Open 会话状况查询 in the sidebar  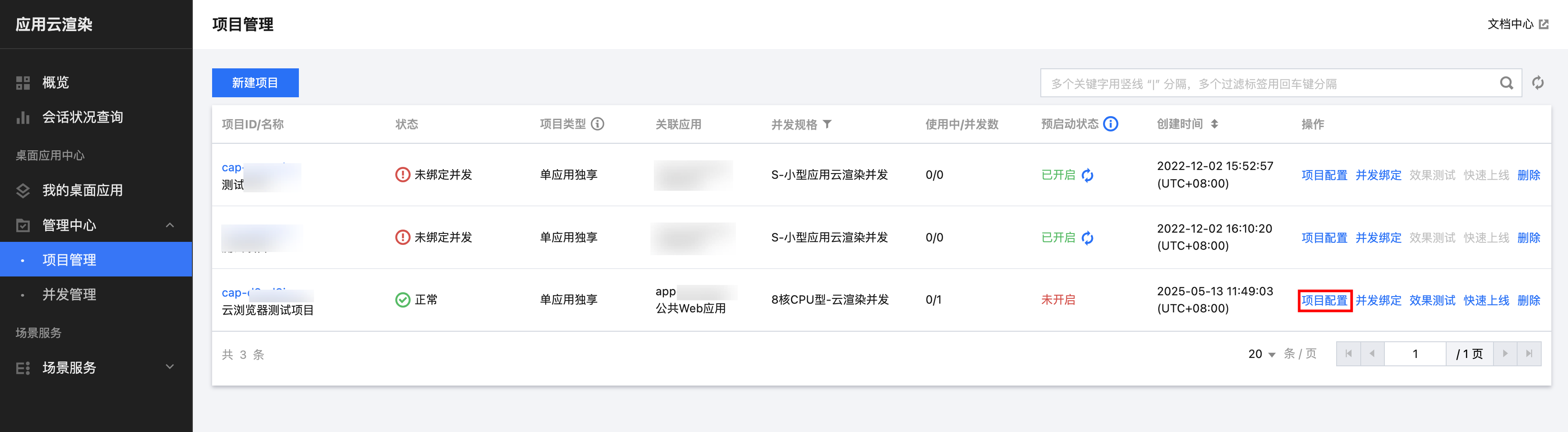point(82,117)
